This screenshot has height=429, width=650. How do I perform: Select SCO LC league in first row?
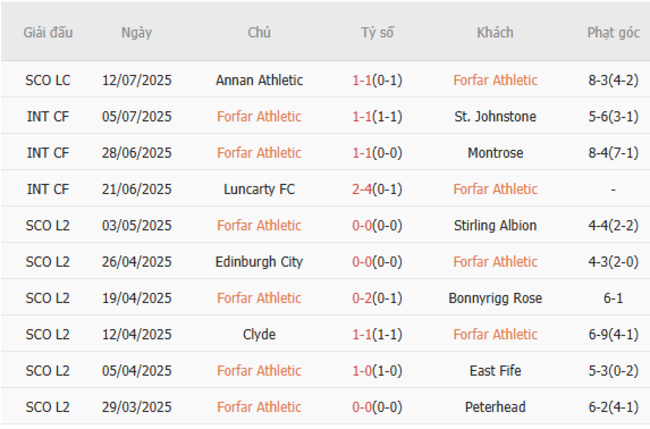point(48,80)
